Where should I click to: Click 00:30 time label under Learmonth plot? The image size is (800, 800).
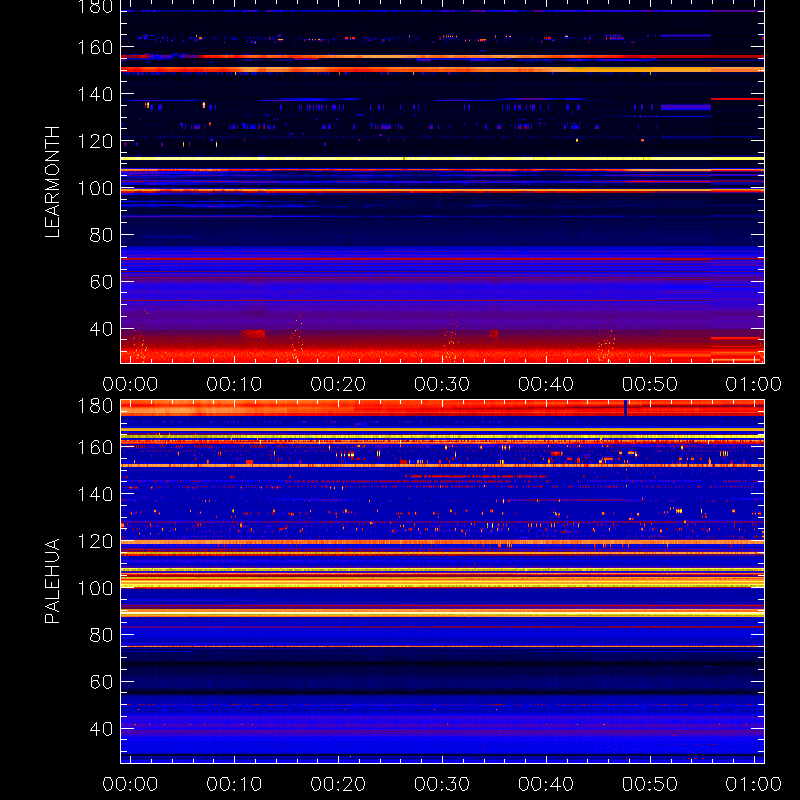click(x=442, y=384)
